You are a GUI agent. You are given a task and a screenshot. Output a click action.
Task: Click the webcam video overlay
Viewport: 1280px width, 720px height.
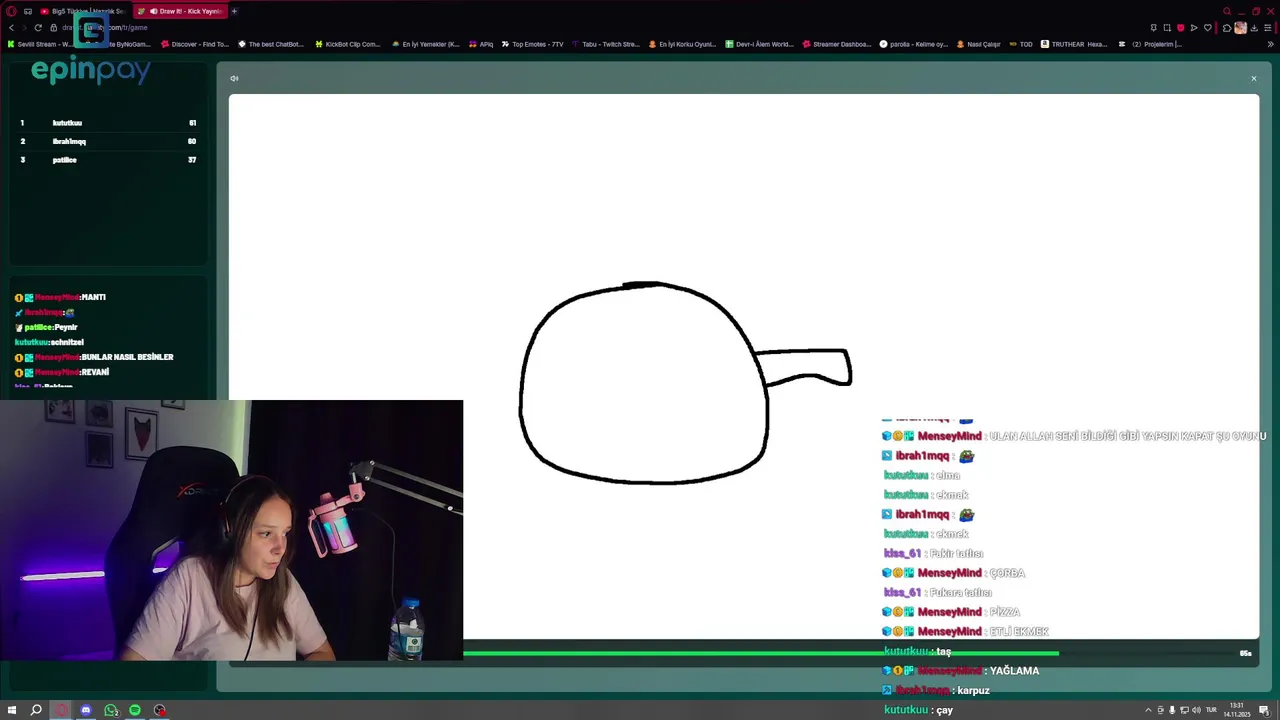(x=231, y=530)
